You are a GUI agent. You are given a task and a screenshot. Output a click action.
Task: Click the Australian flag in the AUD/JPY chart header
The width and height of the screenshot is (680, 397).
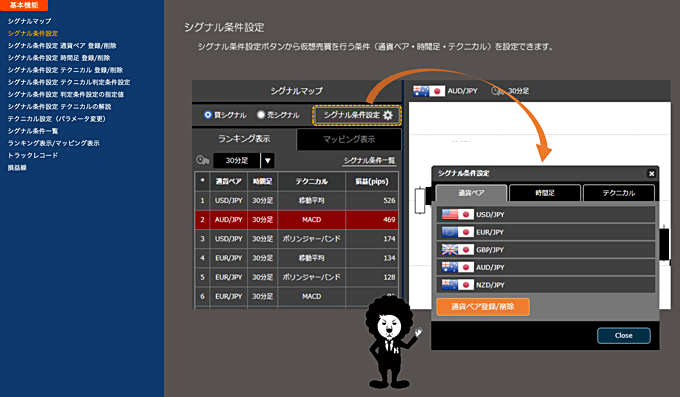click(421, 91)
